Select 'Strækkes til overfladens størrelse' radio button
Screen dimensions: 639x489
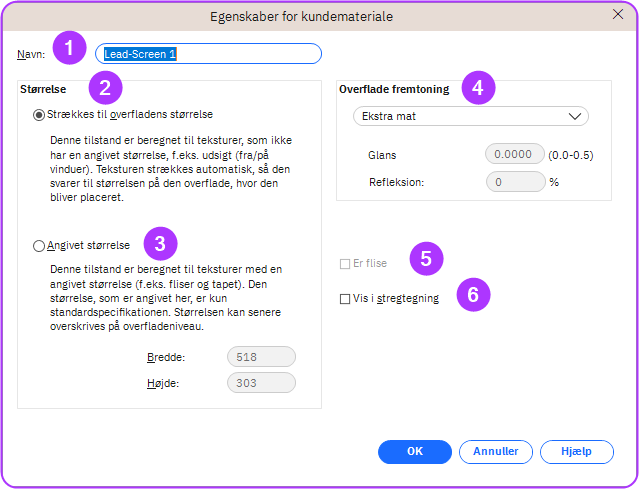point(39,115)
